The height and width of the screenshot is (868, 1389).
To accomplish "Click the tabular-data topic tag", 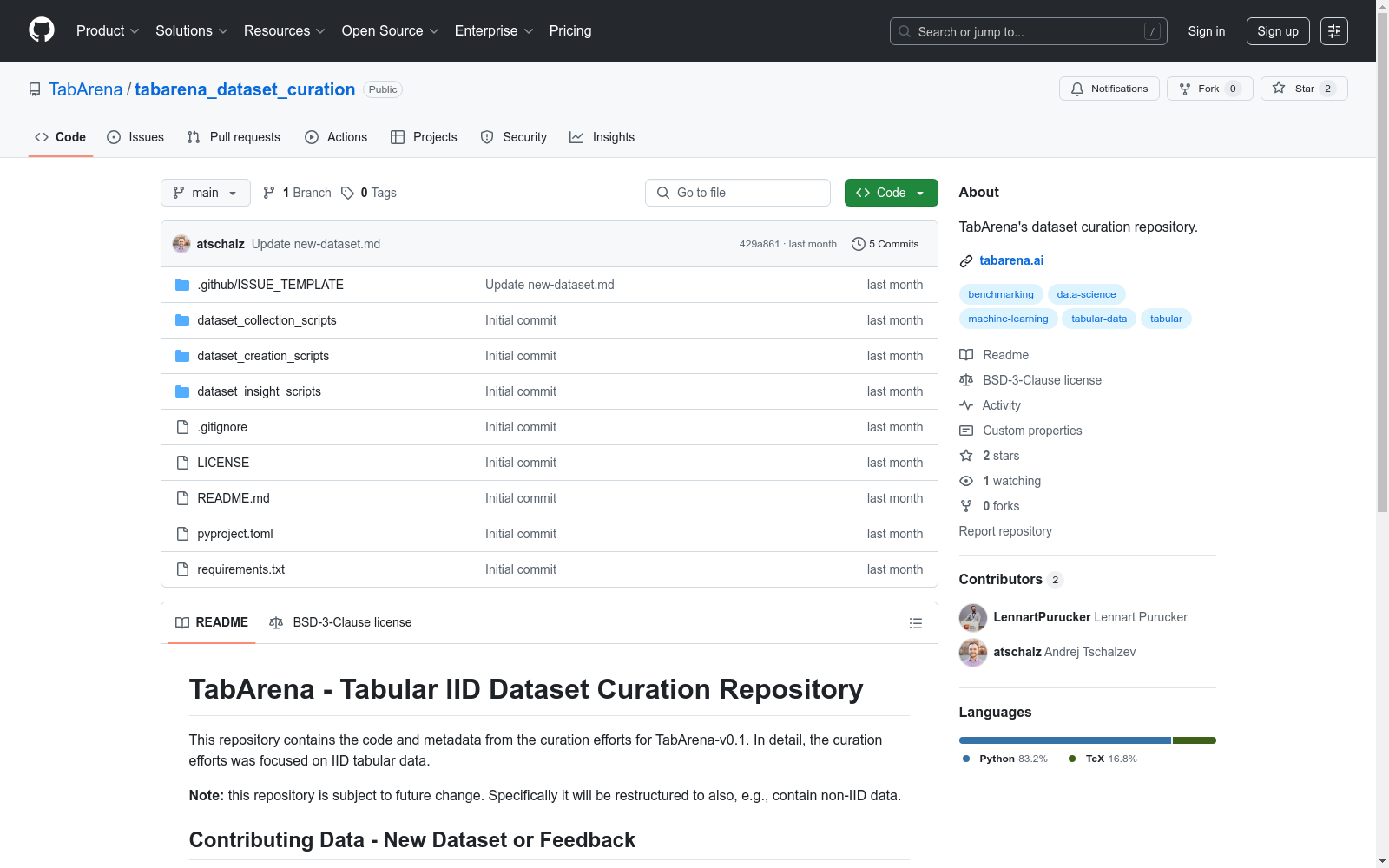I will tap(1099, 319).
